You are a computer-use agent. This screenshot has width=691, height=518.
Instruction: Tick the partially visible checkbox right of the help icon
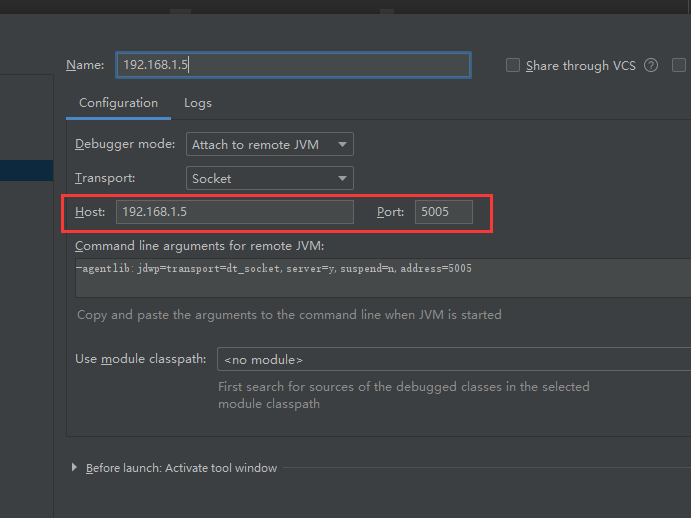tap(680, 66)
